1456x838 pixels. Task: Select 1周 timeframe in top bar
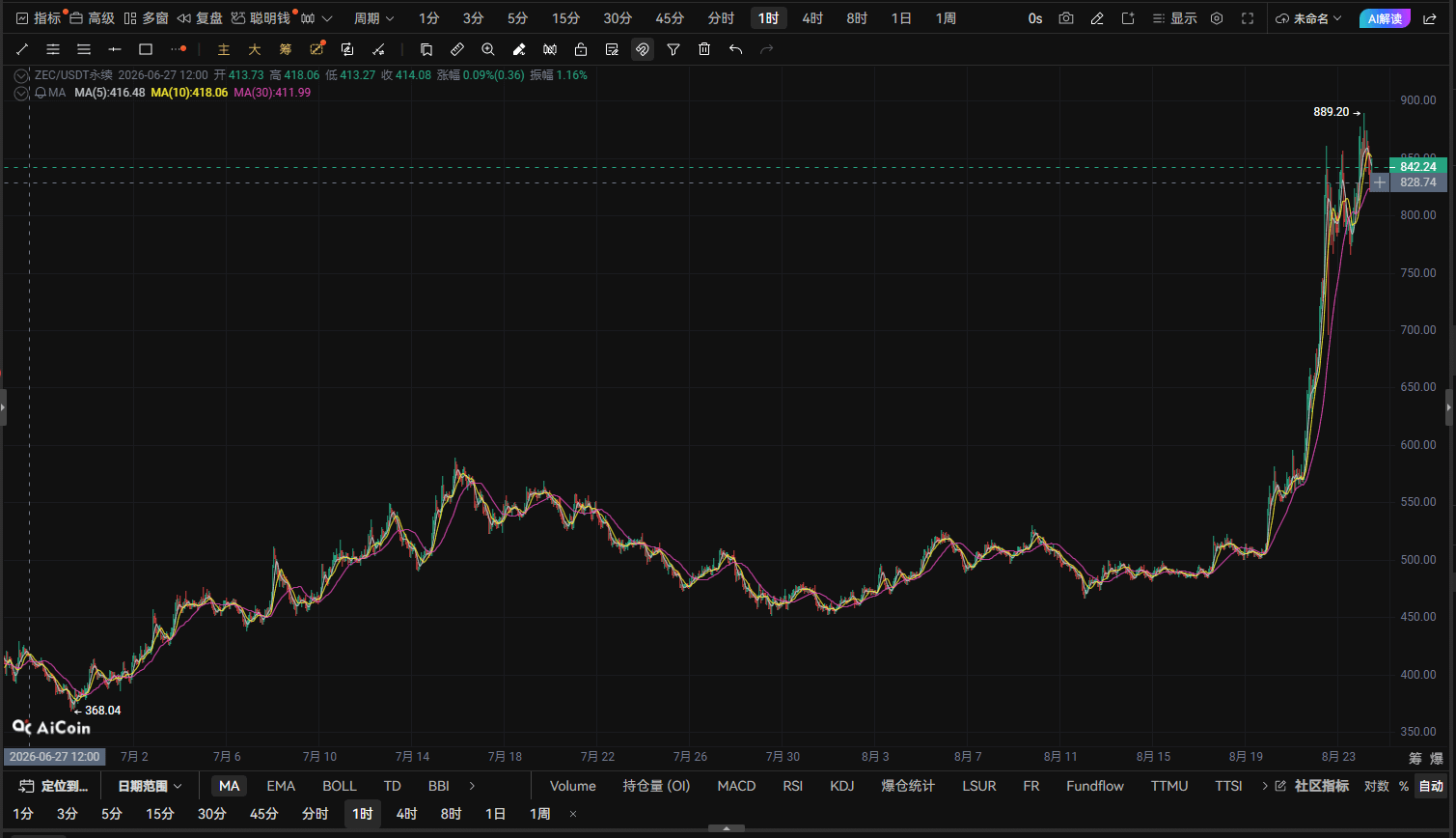[946, 18]
